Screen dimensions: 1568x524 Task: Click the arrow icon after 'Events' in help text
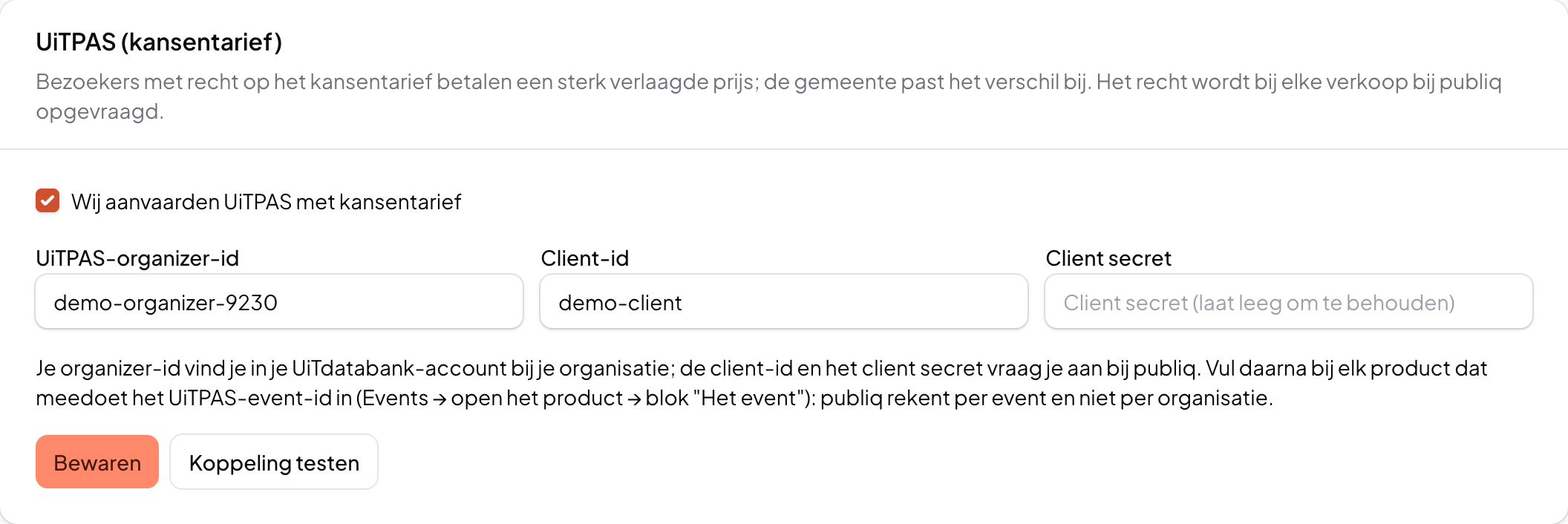click(x=440, y=399)
